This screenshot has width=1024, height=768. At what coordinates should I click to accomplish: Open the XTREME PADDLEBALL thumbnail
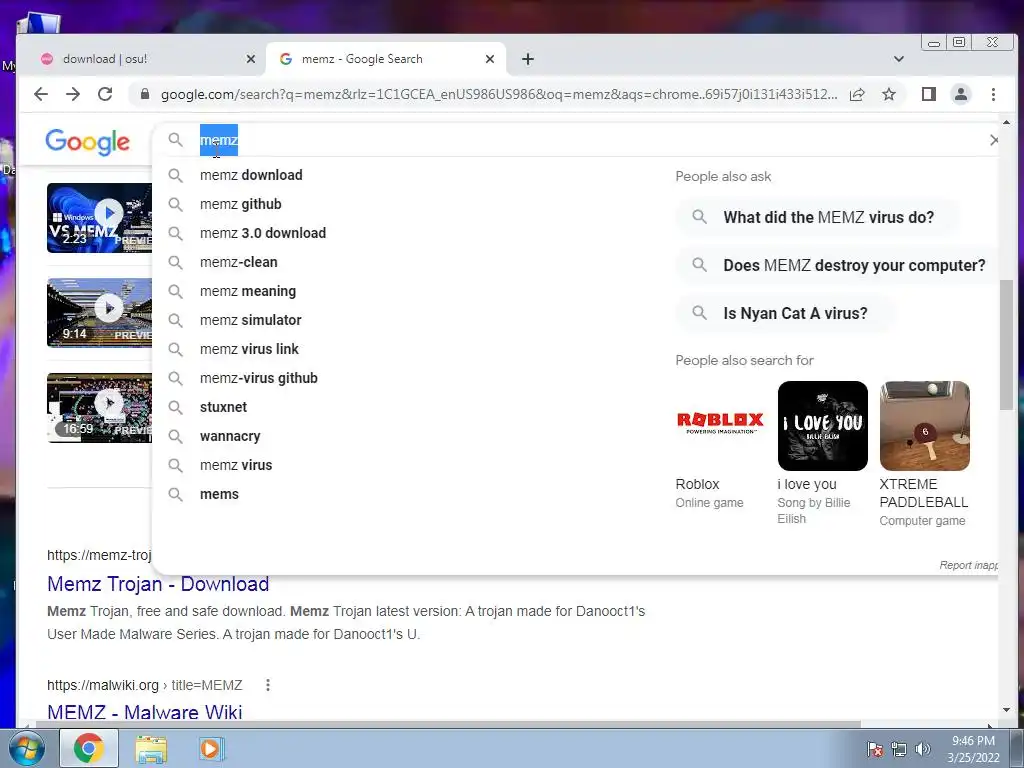925,426
